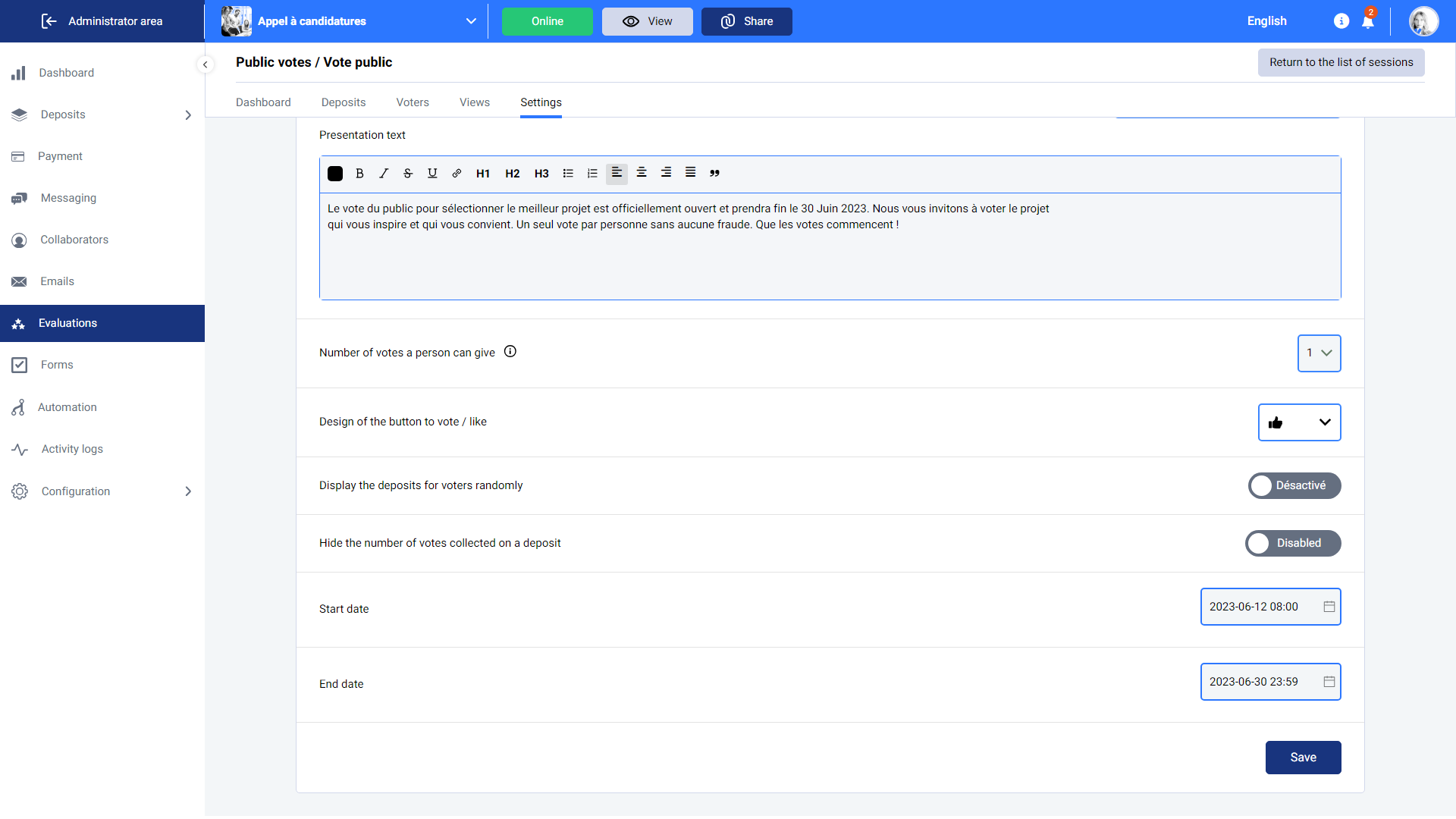The height and width of the screenshot is (819, 1456).
Task: Open the notifications bell
Action: click(x=1368, y=21)
